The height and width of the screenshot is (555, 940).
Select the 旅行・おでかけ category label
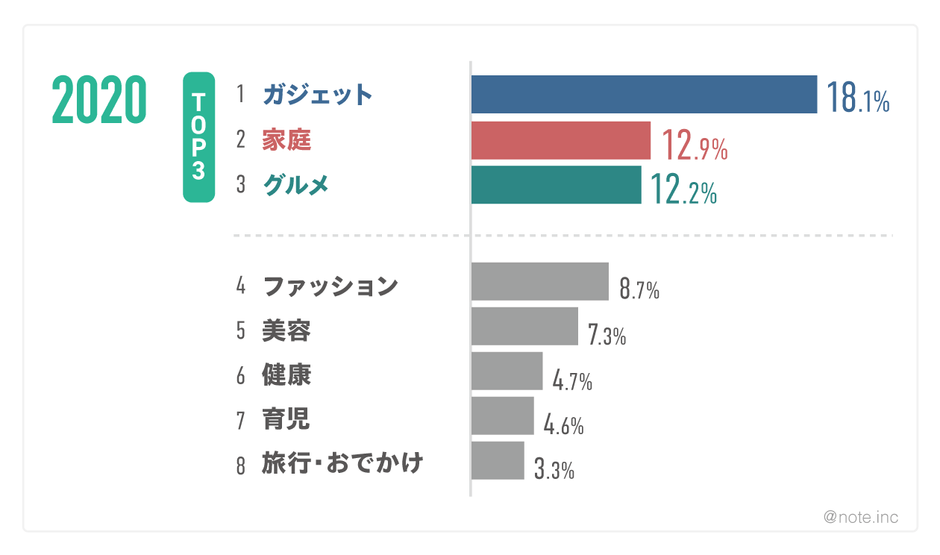[343, 463]
